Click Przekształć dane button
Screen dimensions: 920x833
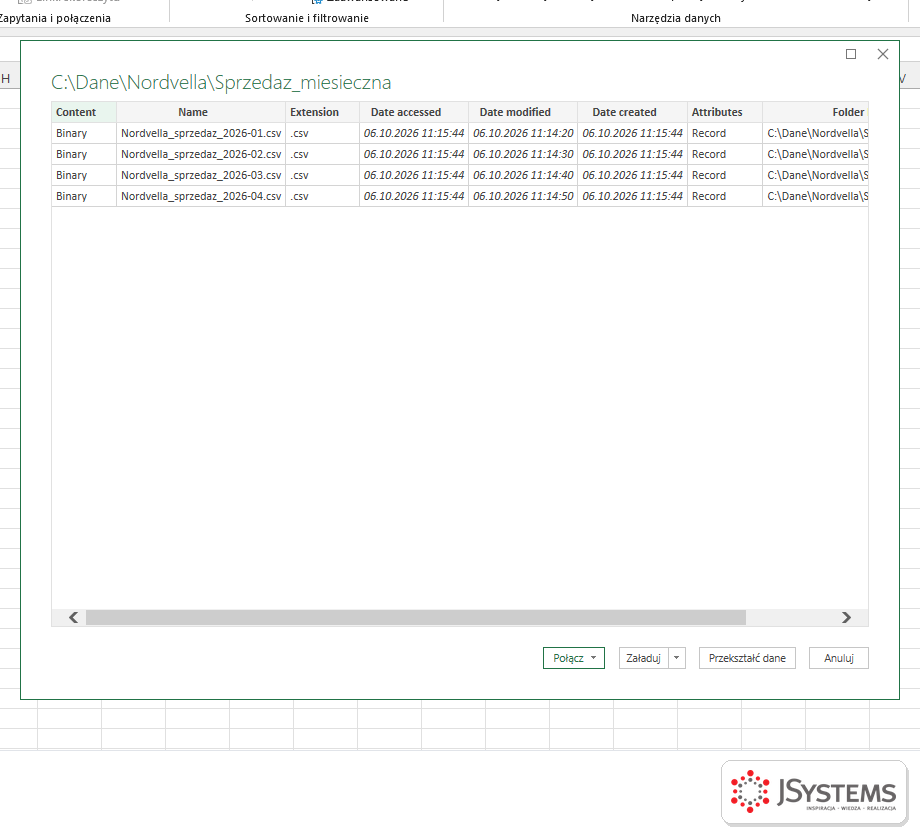coord(747,658)
